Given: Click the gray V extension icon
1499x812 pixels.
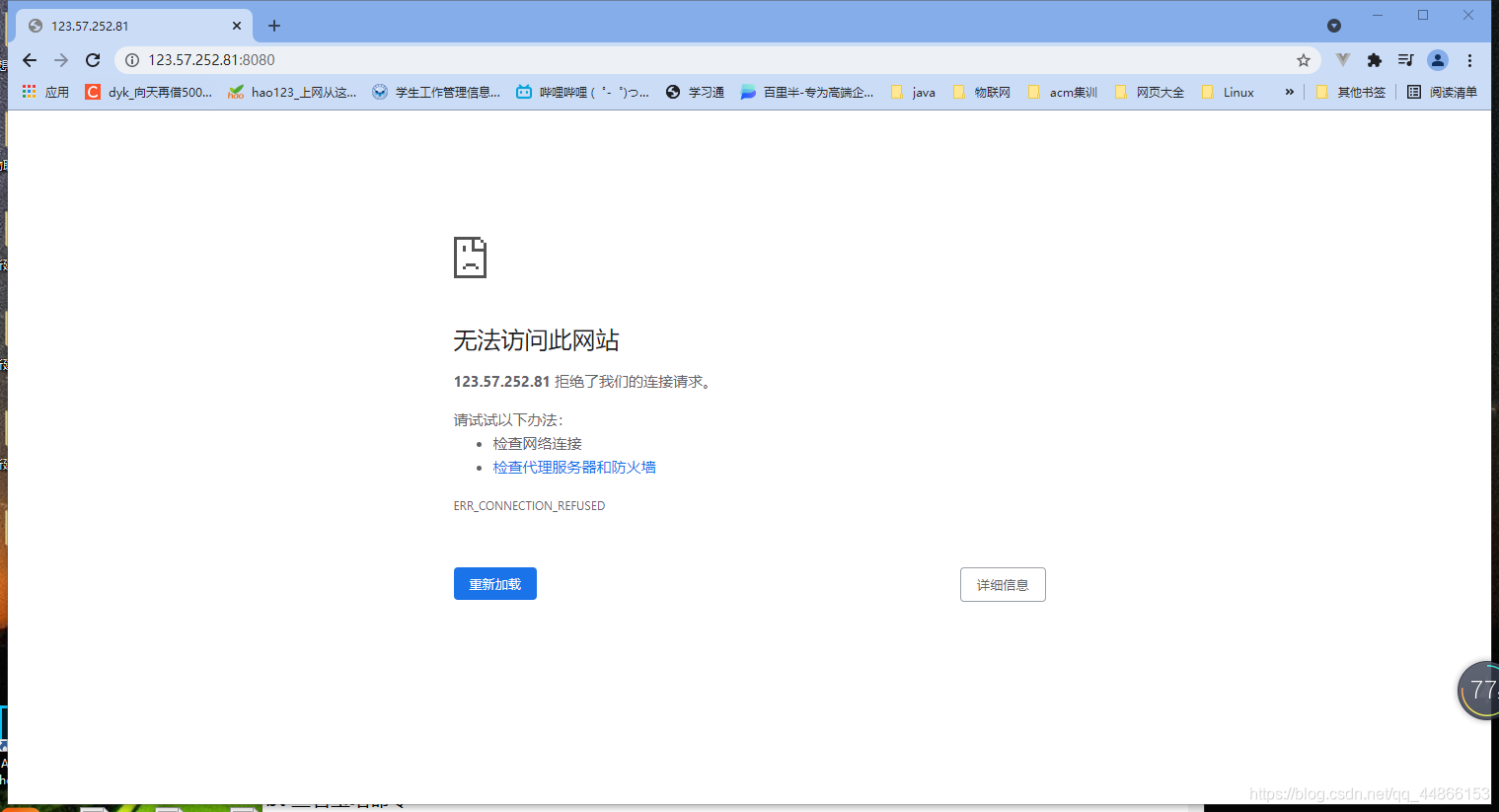Looking at the screenshot, I should click(x=1342, y=60).
